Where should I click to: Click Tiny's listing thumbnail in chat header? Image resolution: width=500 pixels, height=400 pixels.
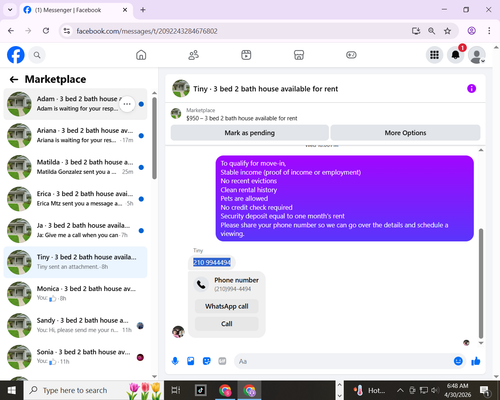point(181,88)
